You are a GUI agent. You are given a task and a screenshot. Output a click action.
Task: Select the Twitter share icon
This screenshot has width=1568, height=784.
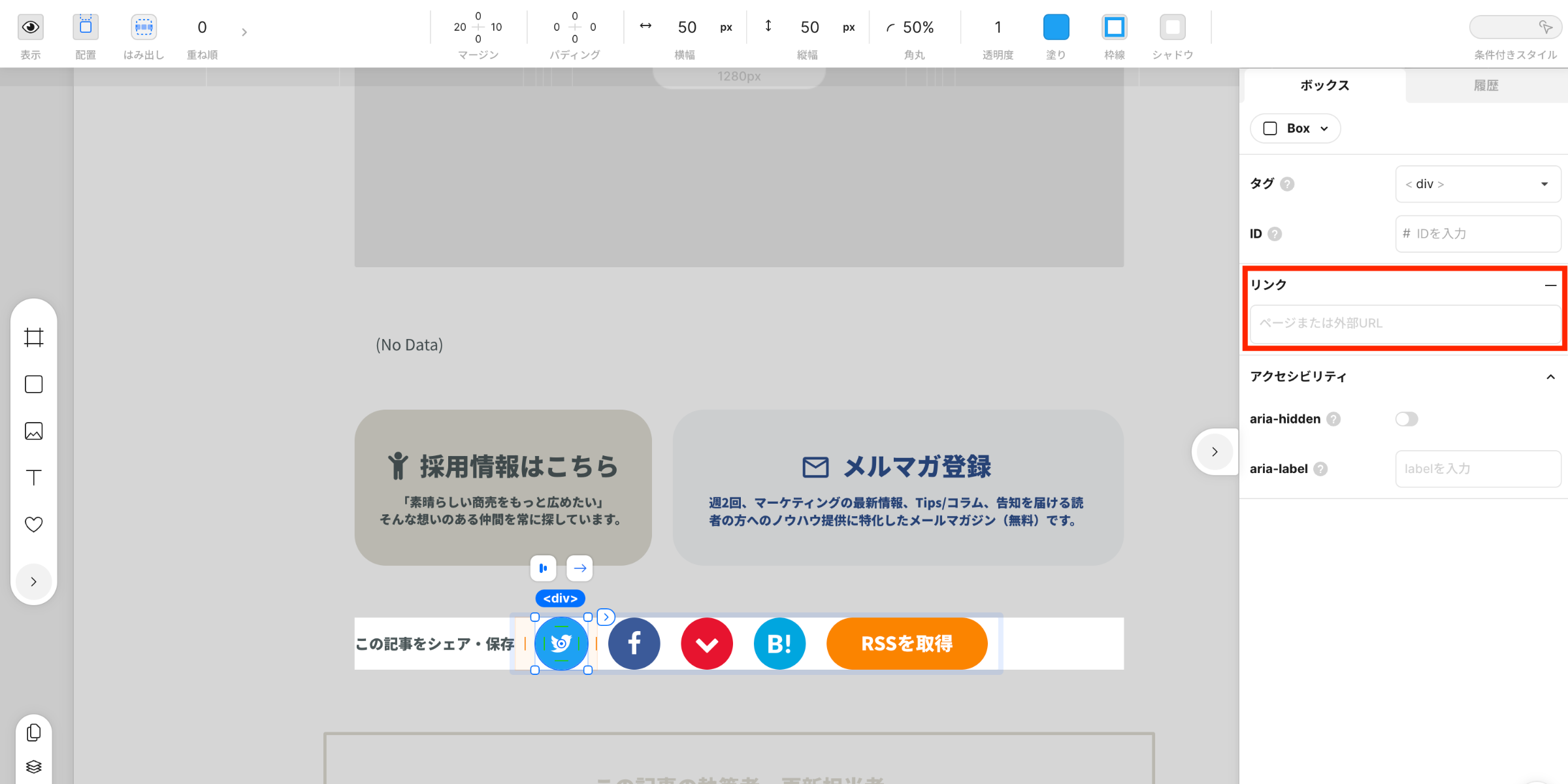pyautogui.click(x=561, y=644)
